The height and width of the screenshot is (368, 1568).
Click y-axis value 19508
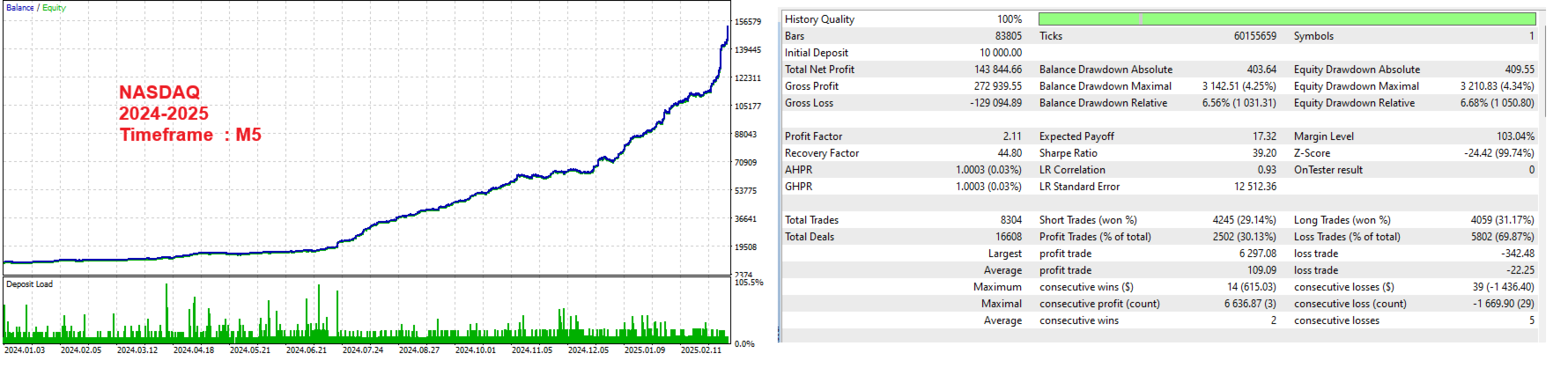pyautogui.click(x=746, y=247)
